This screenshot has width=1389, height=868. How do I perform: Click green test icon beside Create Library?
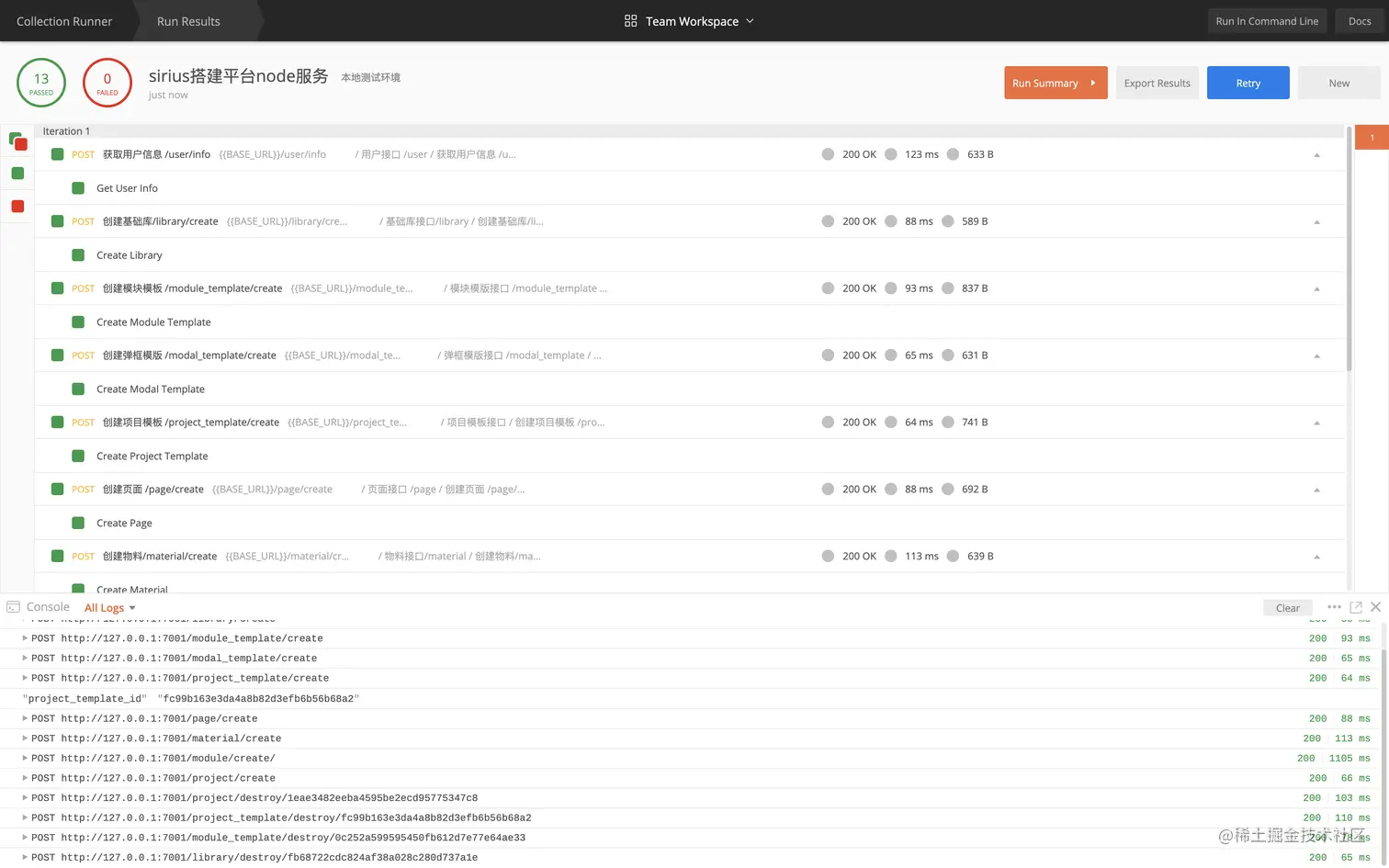coord(78,255)
